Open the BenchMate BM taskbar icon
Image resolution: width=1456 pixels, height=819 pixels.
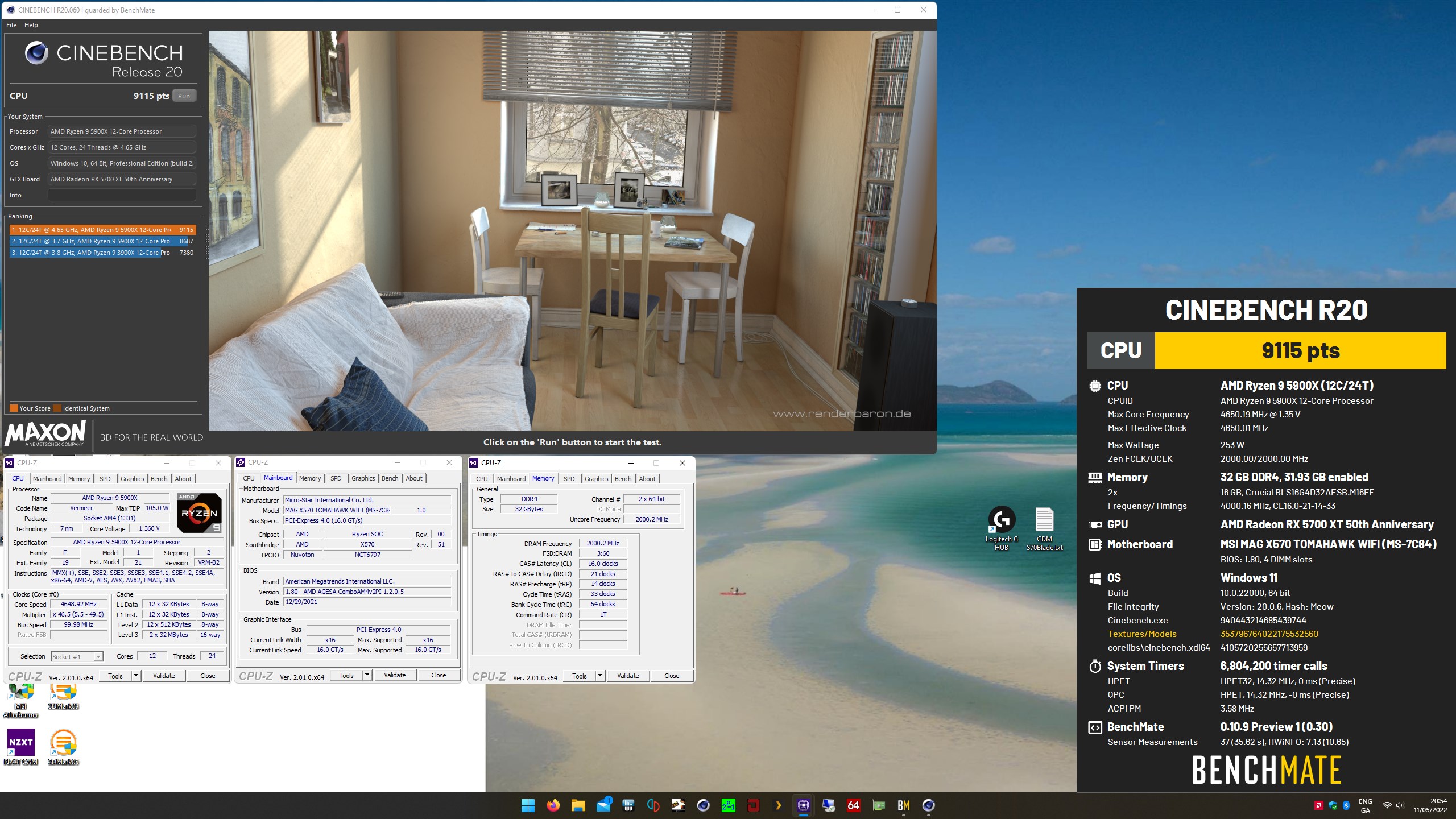click(903, 805)
